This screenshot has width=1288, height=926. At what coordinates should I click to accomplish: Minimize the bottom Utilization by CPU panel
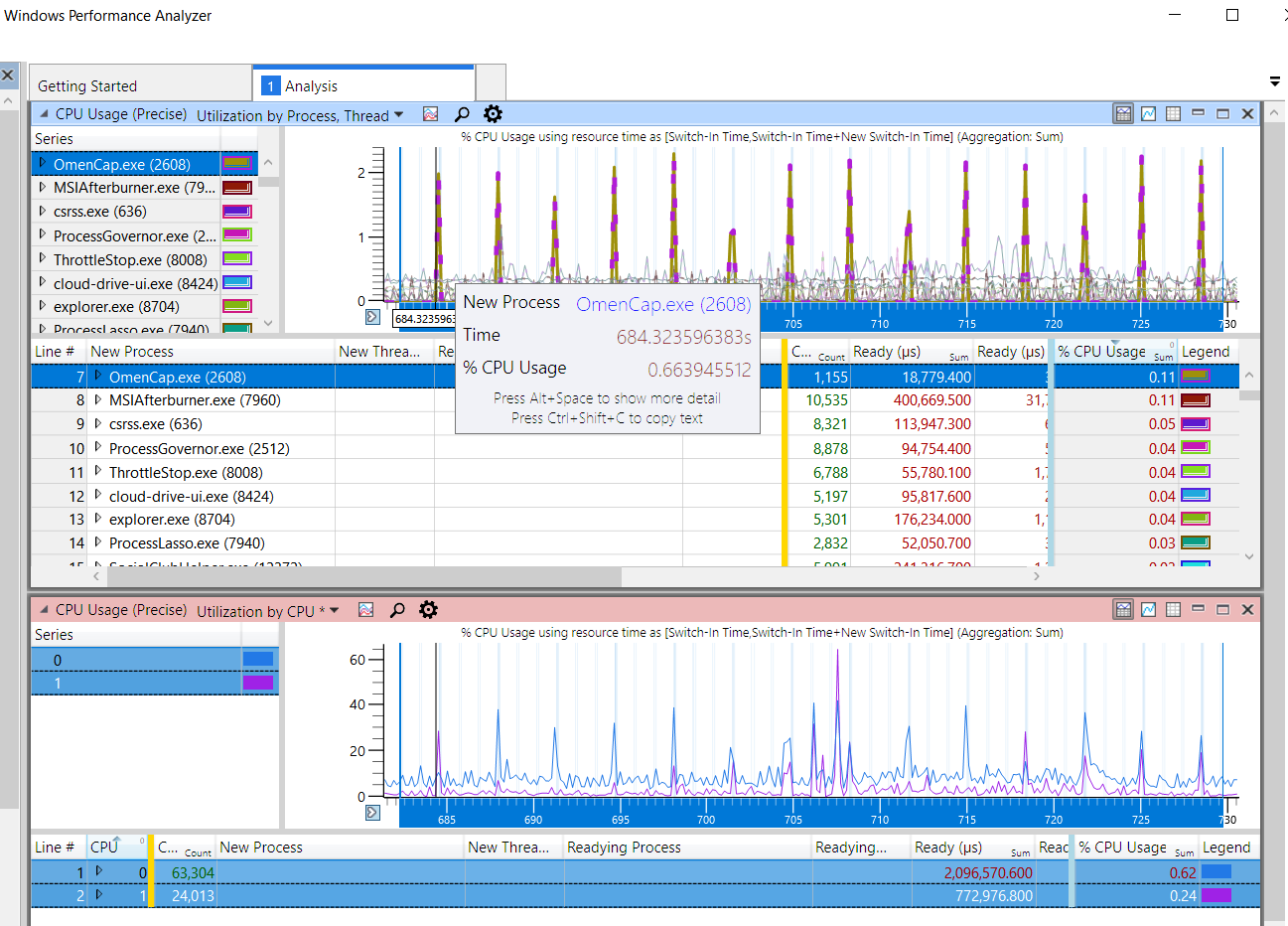[x=1198, y=609]
